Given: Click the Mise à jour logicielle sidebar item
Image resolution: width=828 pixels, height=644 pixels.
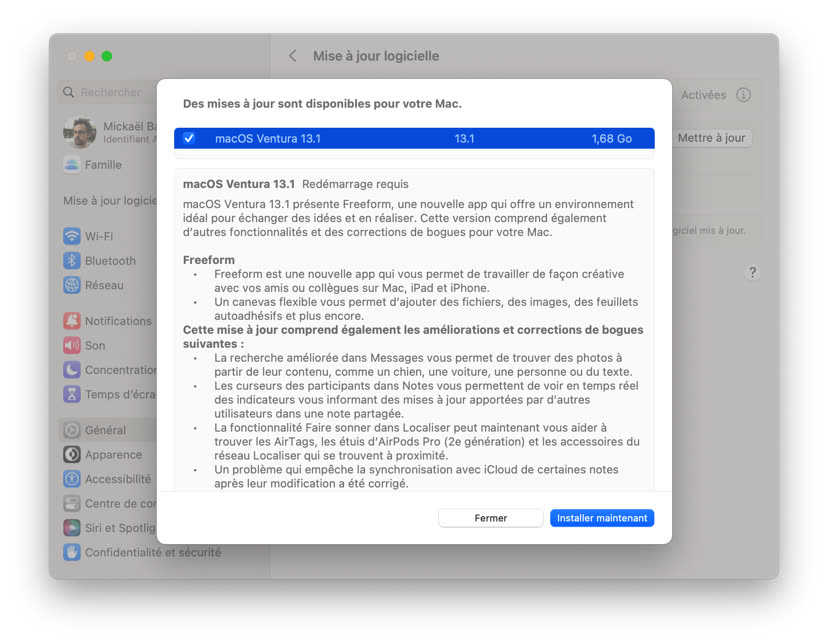Looking at the screenshot, I should coord(110,201).
